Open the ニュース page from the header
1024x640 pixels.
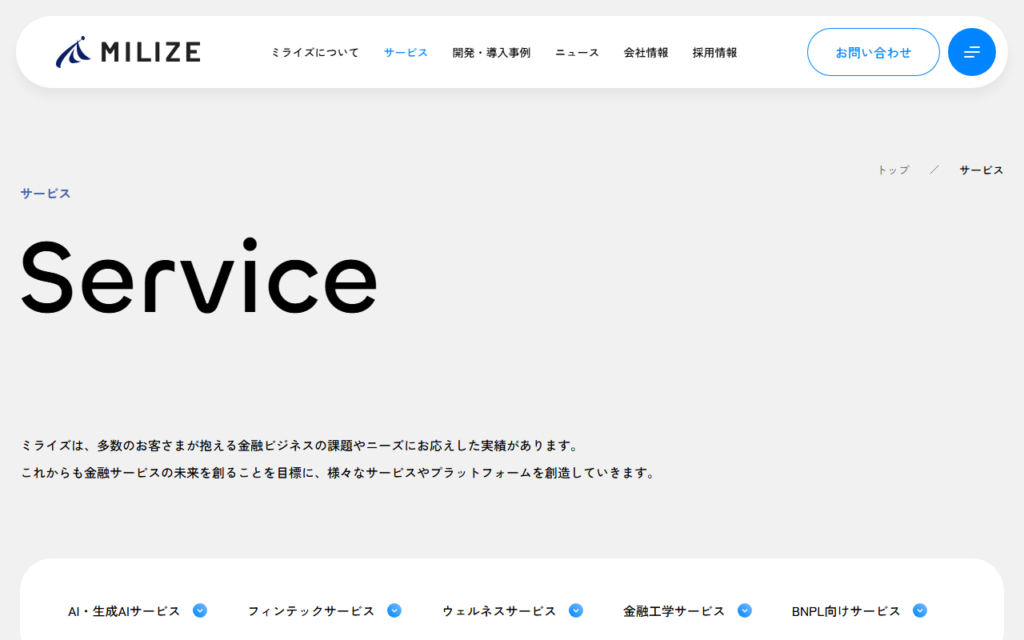tap(577, 53)
